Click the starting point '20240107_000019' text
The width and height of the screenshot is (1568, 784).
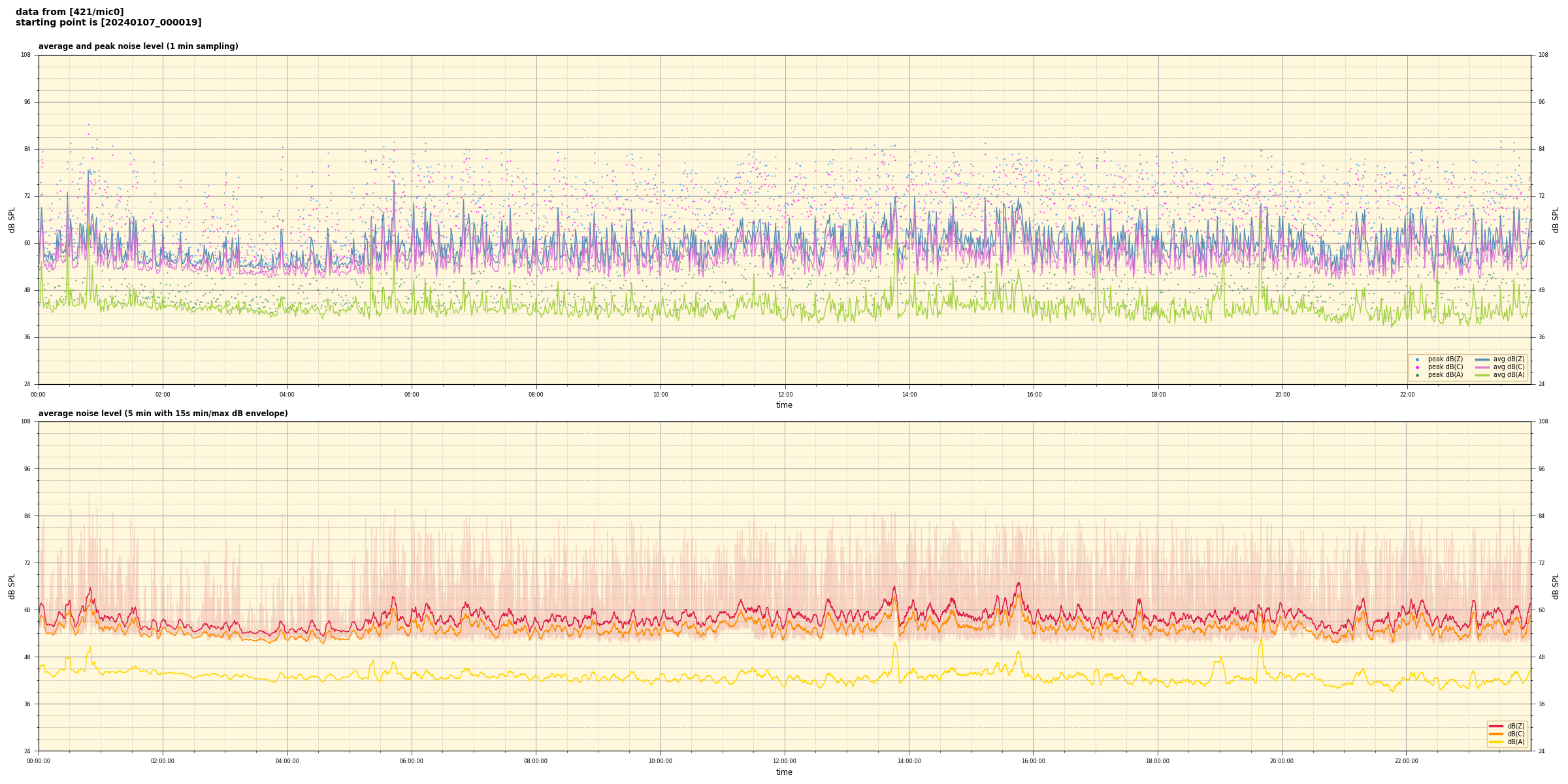coord(151,23)
